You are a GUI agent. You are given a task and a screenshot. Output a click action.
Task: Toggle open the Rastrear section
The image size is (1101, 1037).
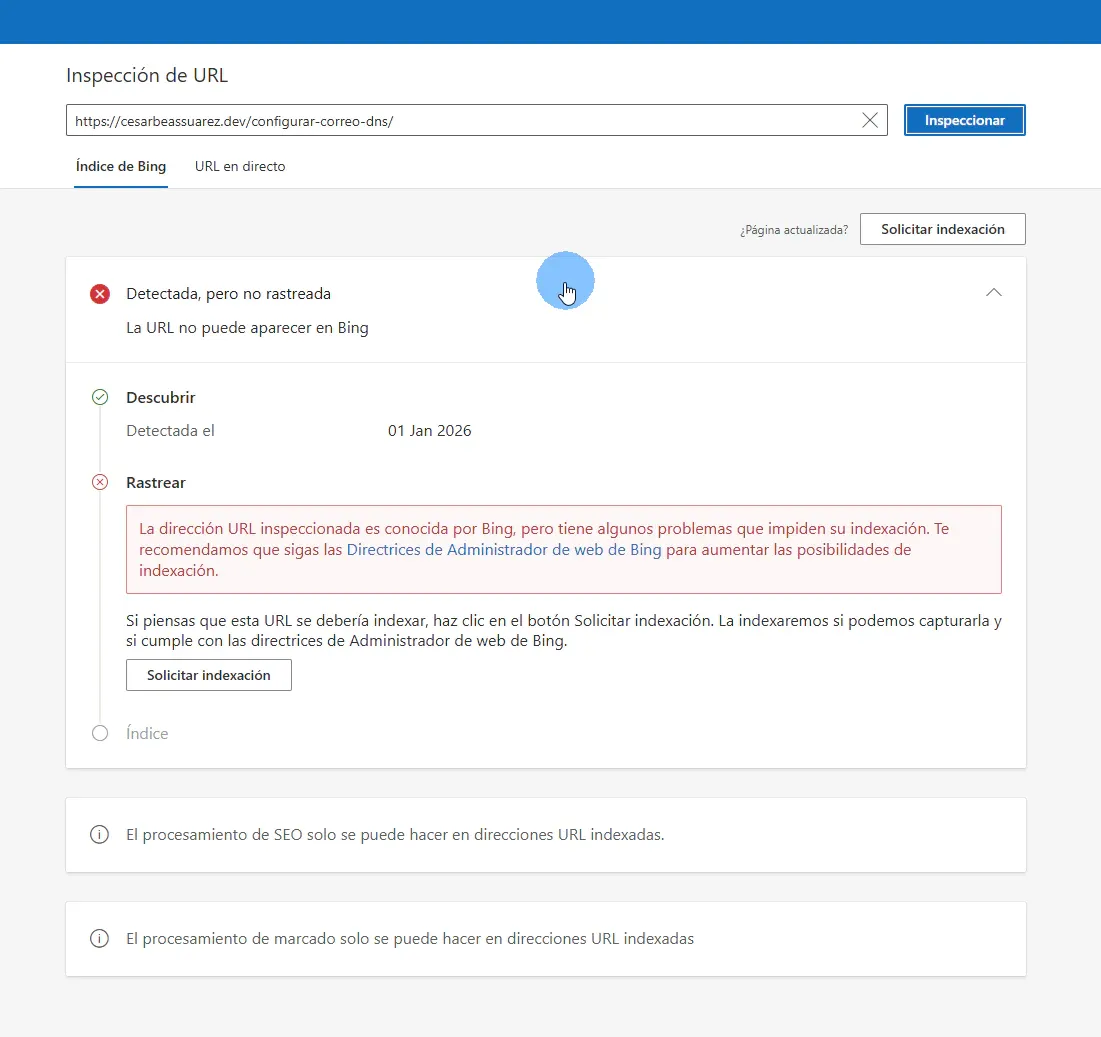click(x=156, y=482)
